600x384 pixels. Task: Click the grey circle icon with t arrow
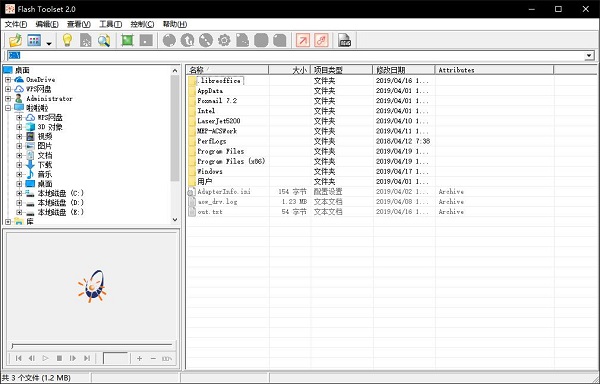click(188, 40)
